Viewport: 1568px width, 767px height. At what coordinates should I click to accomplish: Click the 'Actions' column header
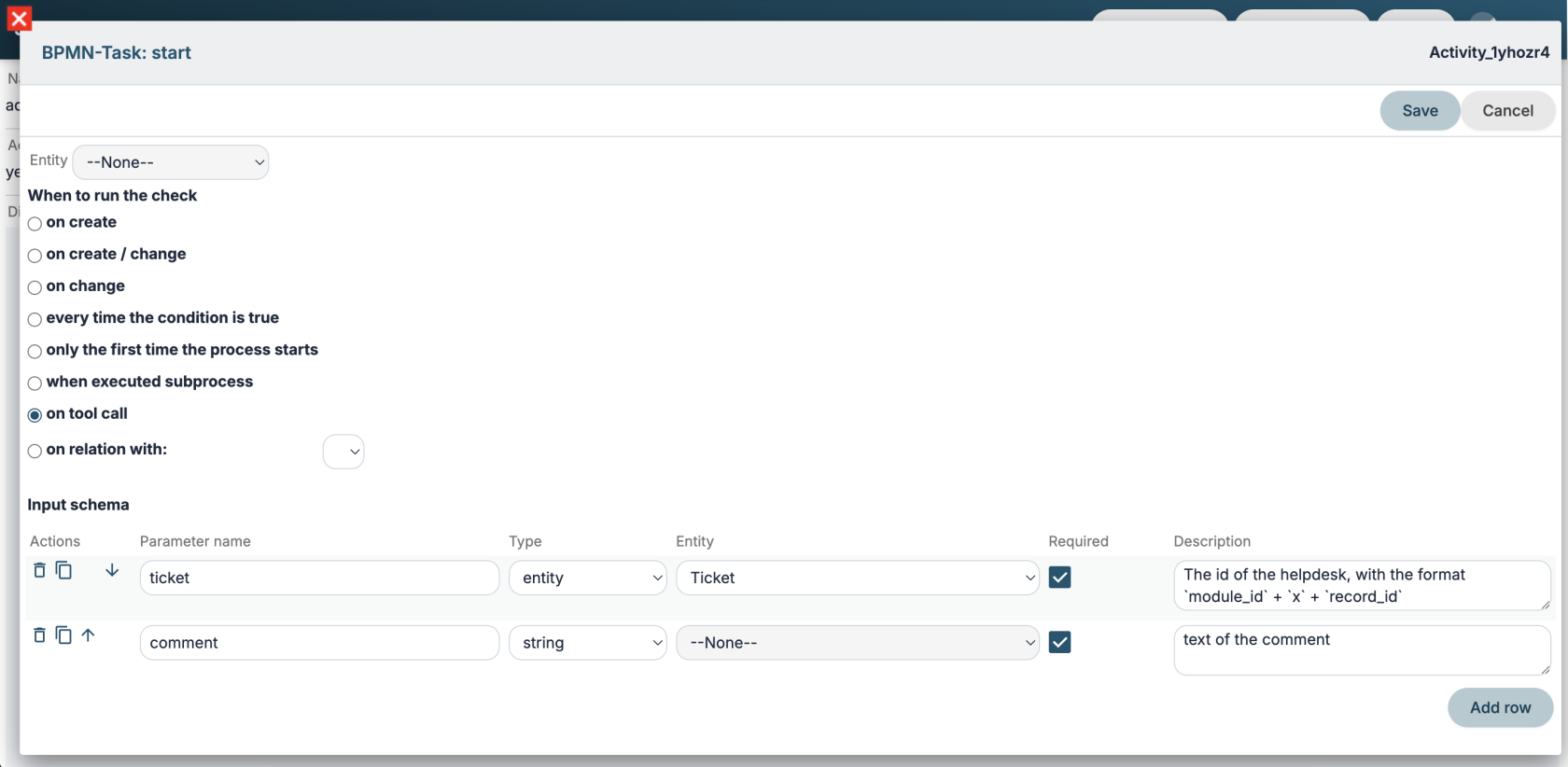click(55, 541)
